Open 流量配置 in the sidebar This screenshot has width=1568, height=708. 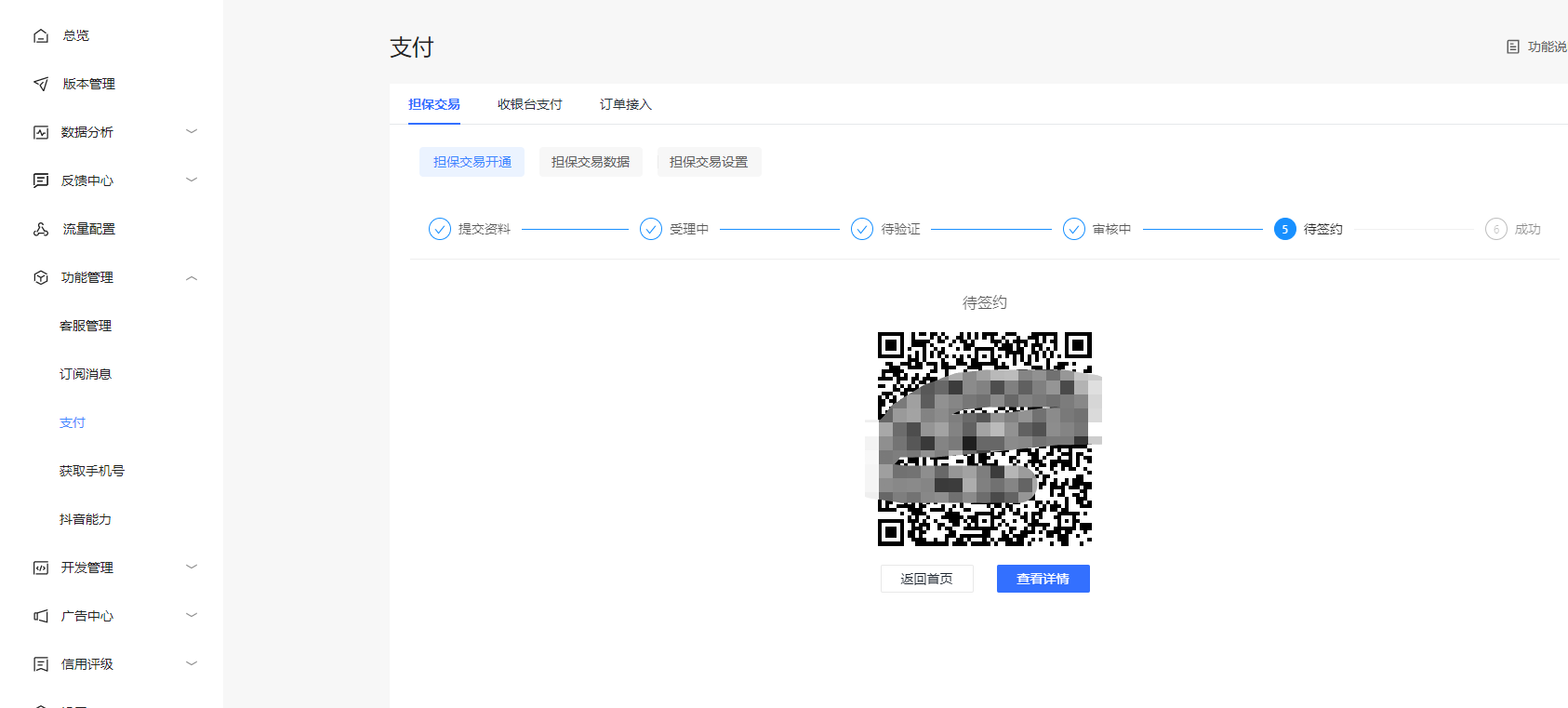tap(89, 229)
